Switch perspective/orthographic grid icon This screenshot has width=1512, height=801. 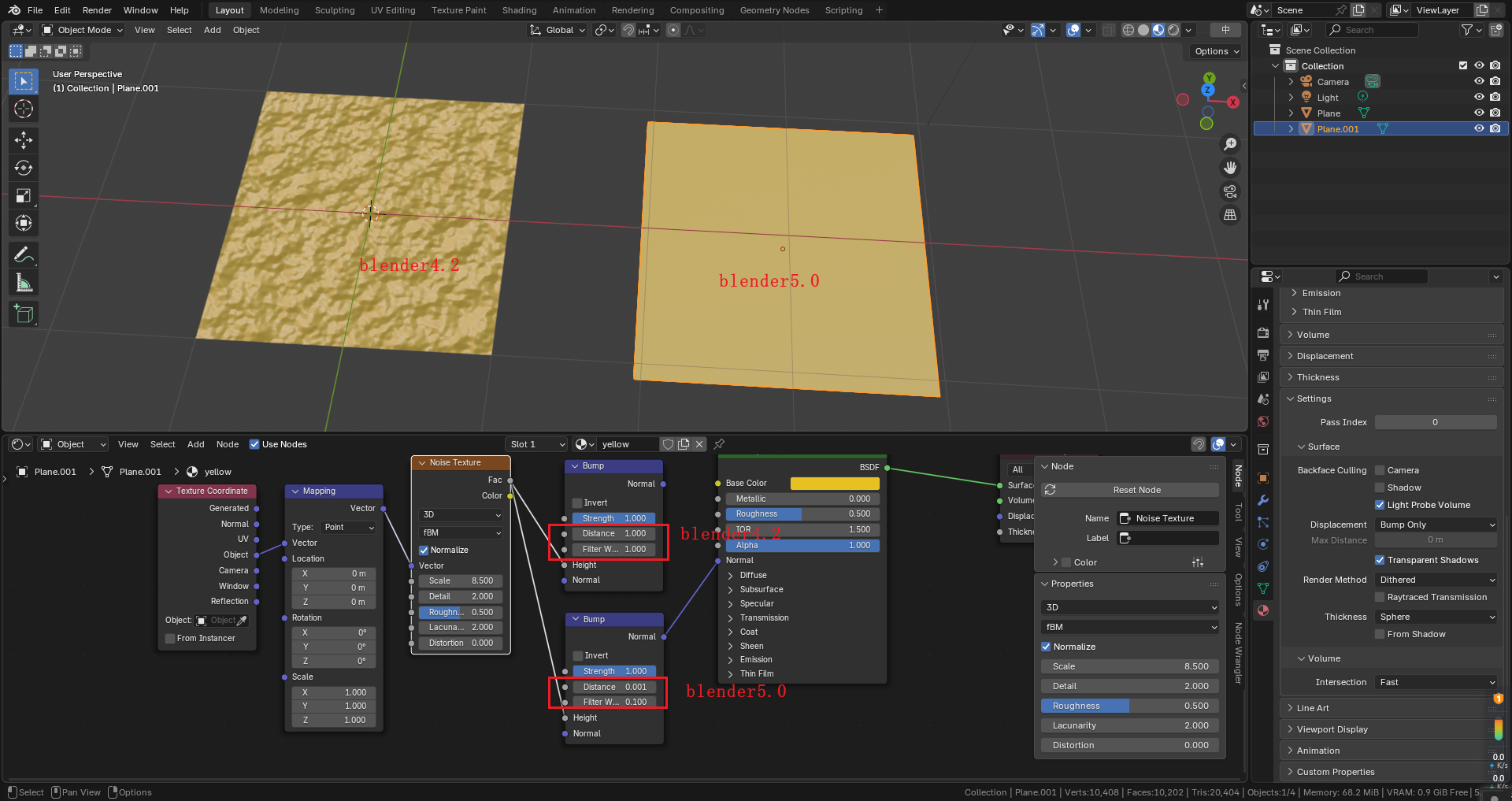click(1230, 215)
